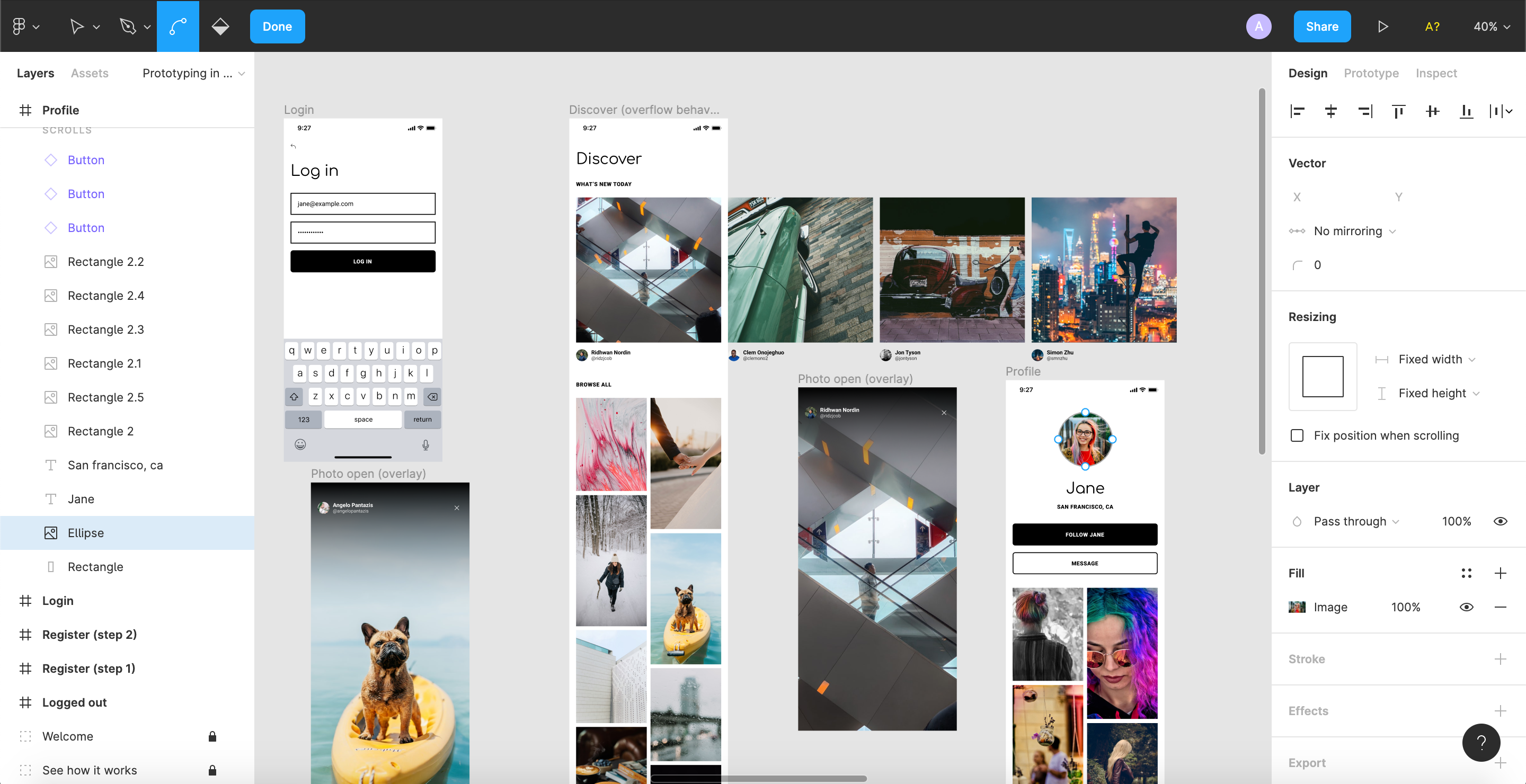This screenshot has width=1526, height=784.
Task: Align left icon in Design panel
Action: coord(1297,111)
